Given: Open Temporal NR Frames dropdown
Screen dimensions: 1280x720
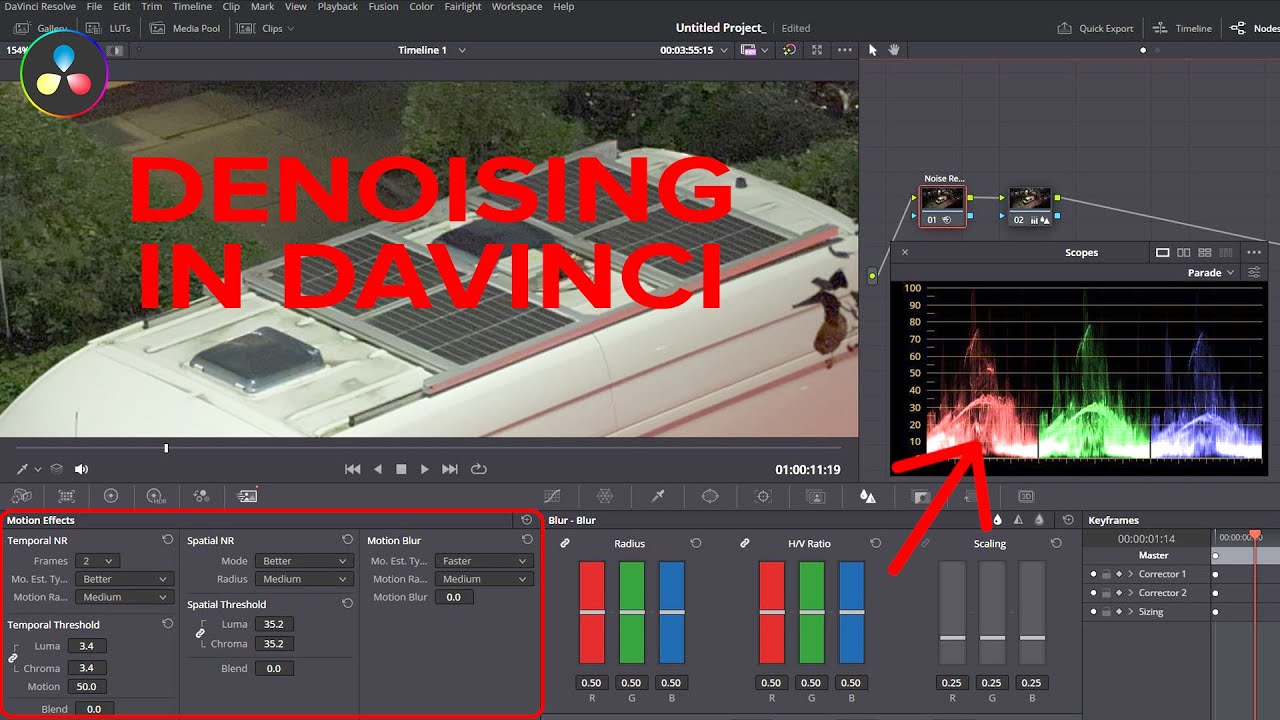Looking at the screenshot, I should click(x=98, y=561).
